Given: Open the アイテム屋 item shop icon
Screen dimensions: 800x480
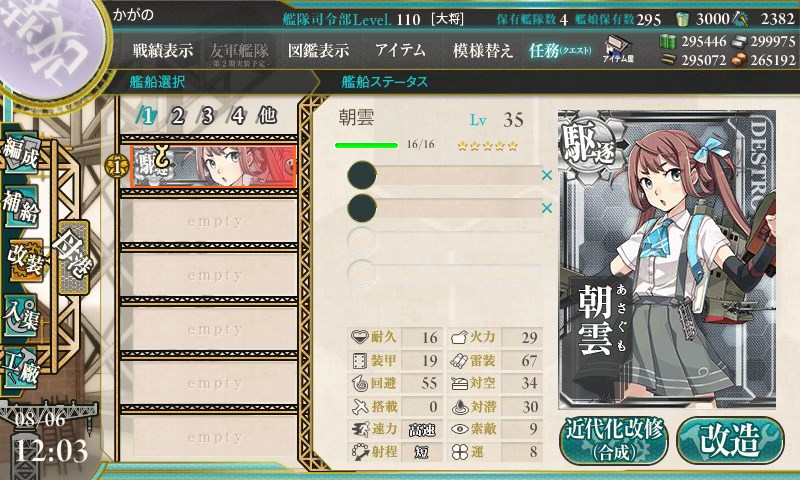Looking at the screenshot, I should pos(618,49).
